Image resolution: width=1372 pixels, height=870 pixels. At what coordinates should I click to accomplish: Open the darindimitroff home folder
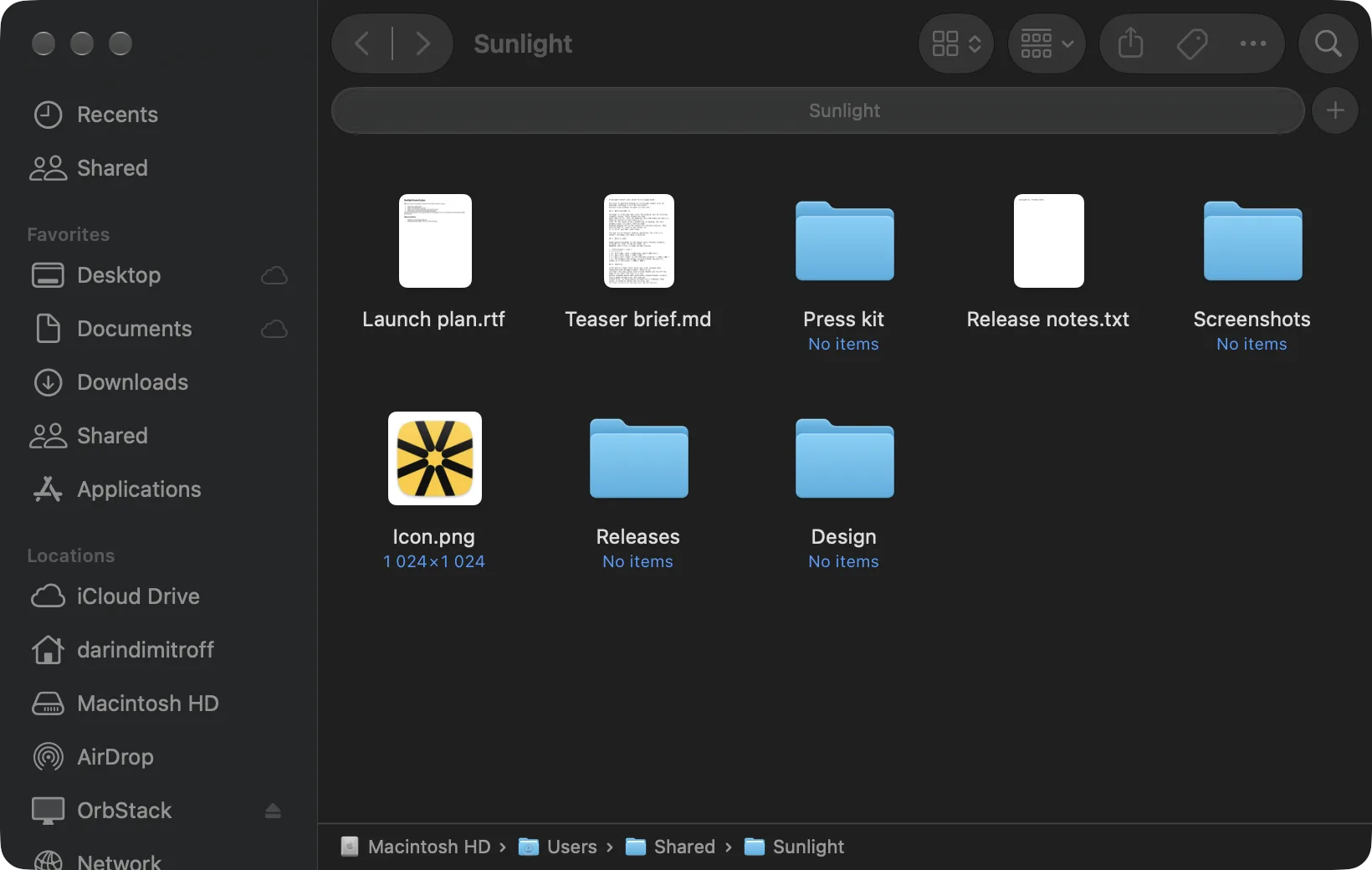[159, 650]
